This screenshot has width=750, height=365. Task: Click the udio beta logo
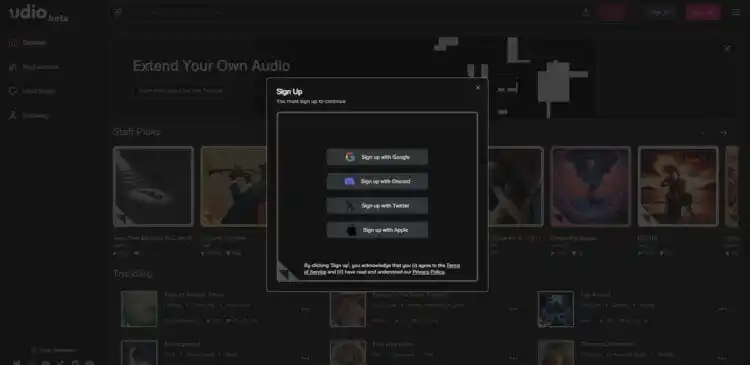pyautogui.click(x=38, y=13)
